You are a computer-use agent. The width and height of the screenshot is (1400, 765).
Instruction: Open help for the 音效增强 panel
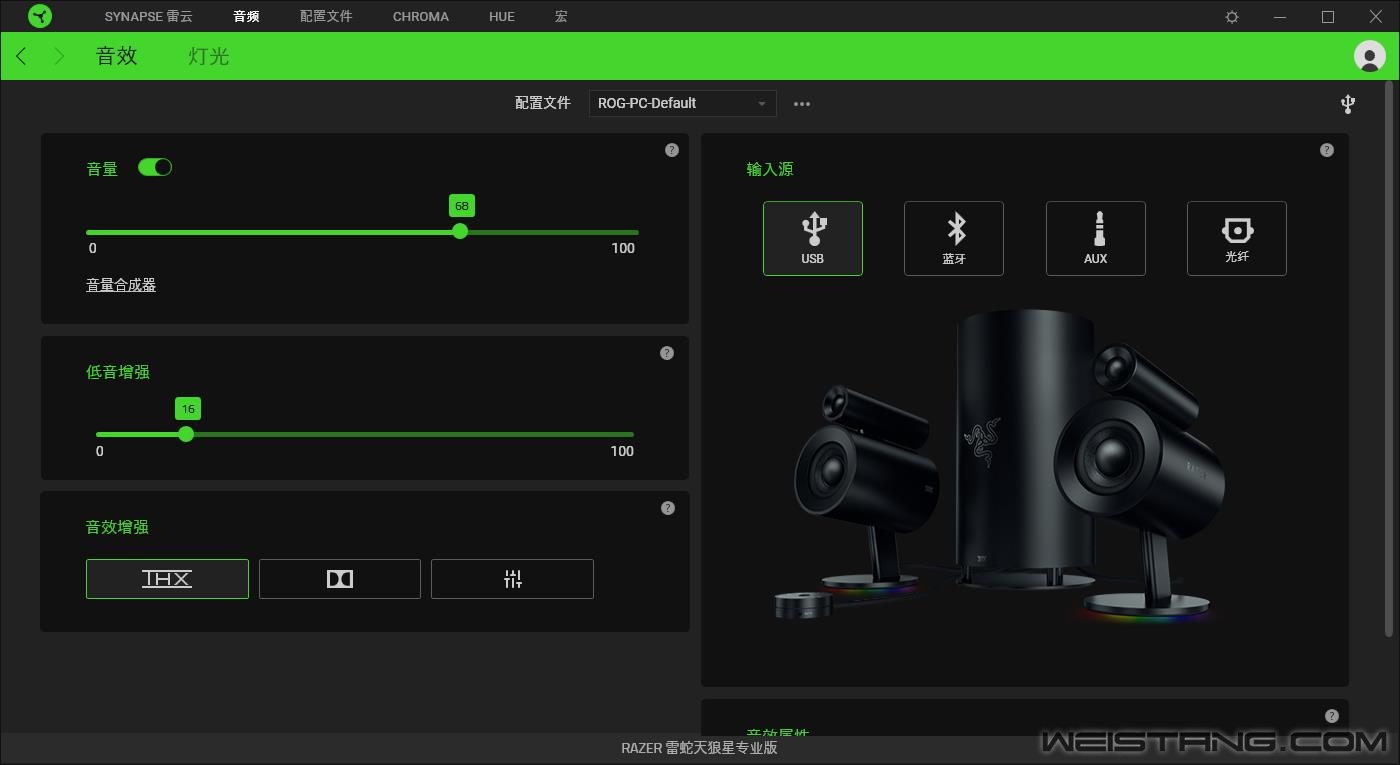click(x=668, y=508)
